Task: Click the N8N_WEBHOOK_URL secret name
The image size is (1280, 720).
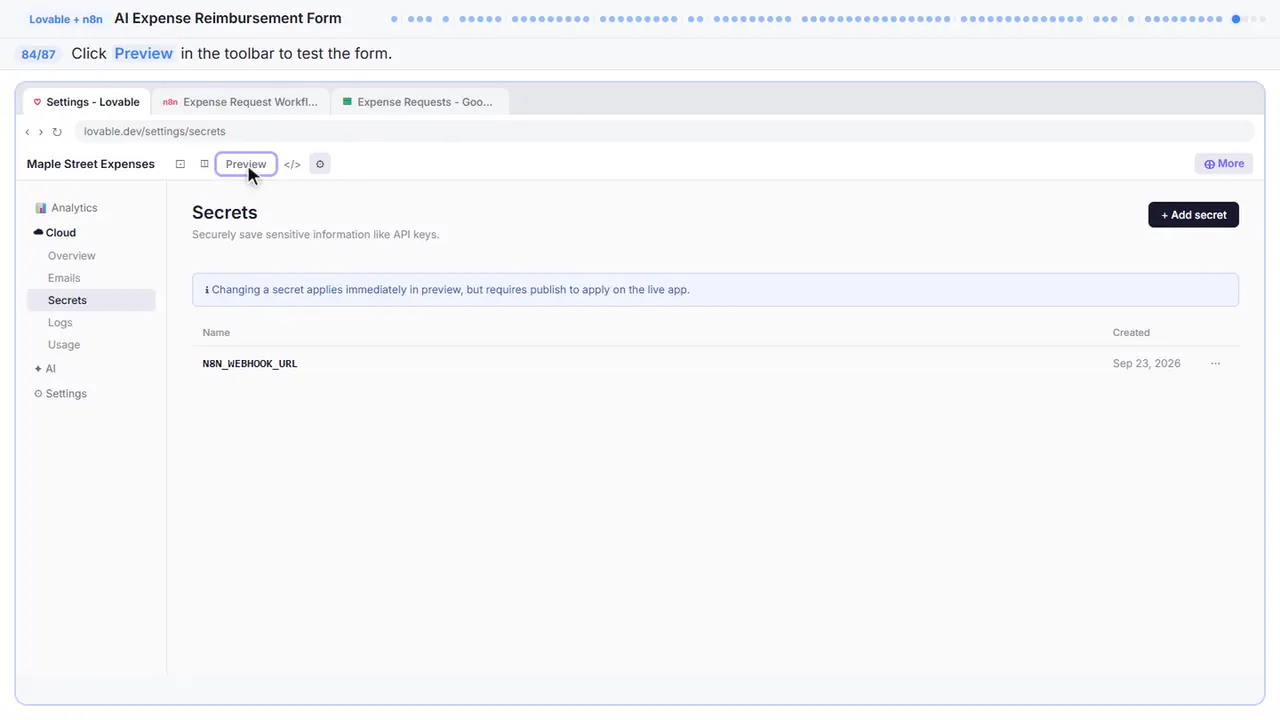Action: [x=250, y=364]
